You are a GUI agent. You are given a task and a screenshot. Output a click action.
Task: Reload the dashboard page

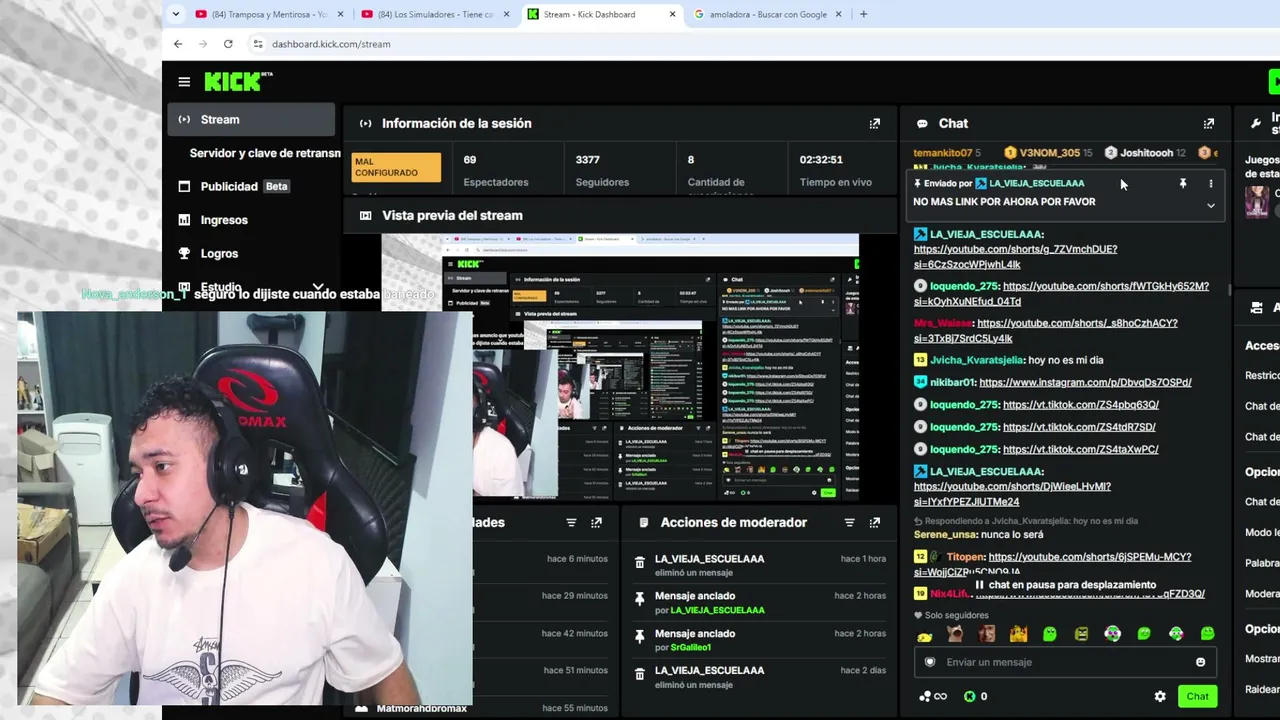point(228,44)
